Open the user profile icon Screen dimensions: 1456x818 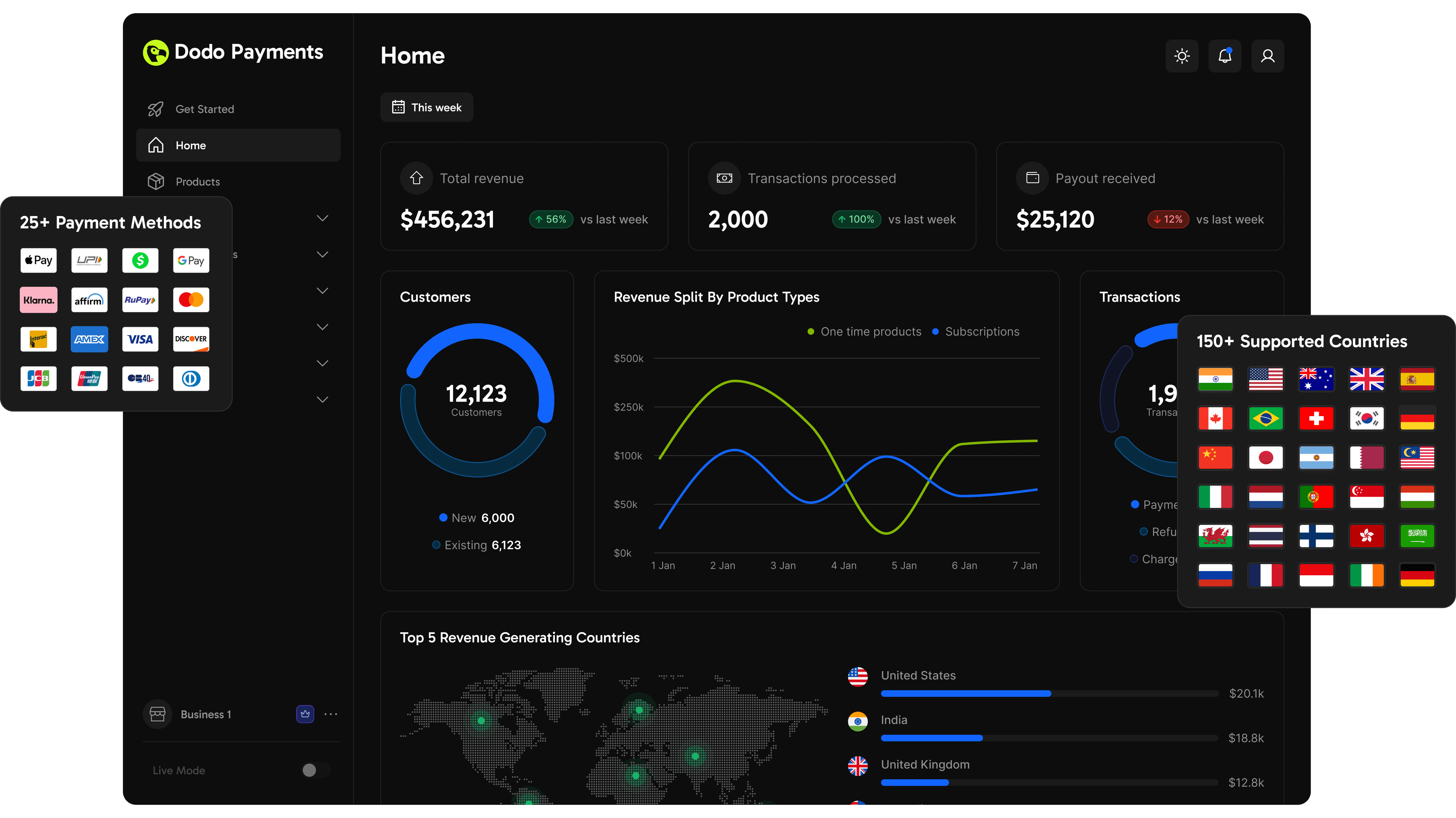click(1267, 56)
